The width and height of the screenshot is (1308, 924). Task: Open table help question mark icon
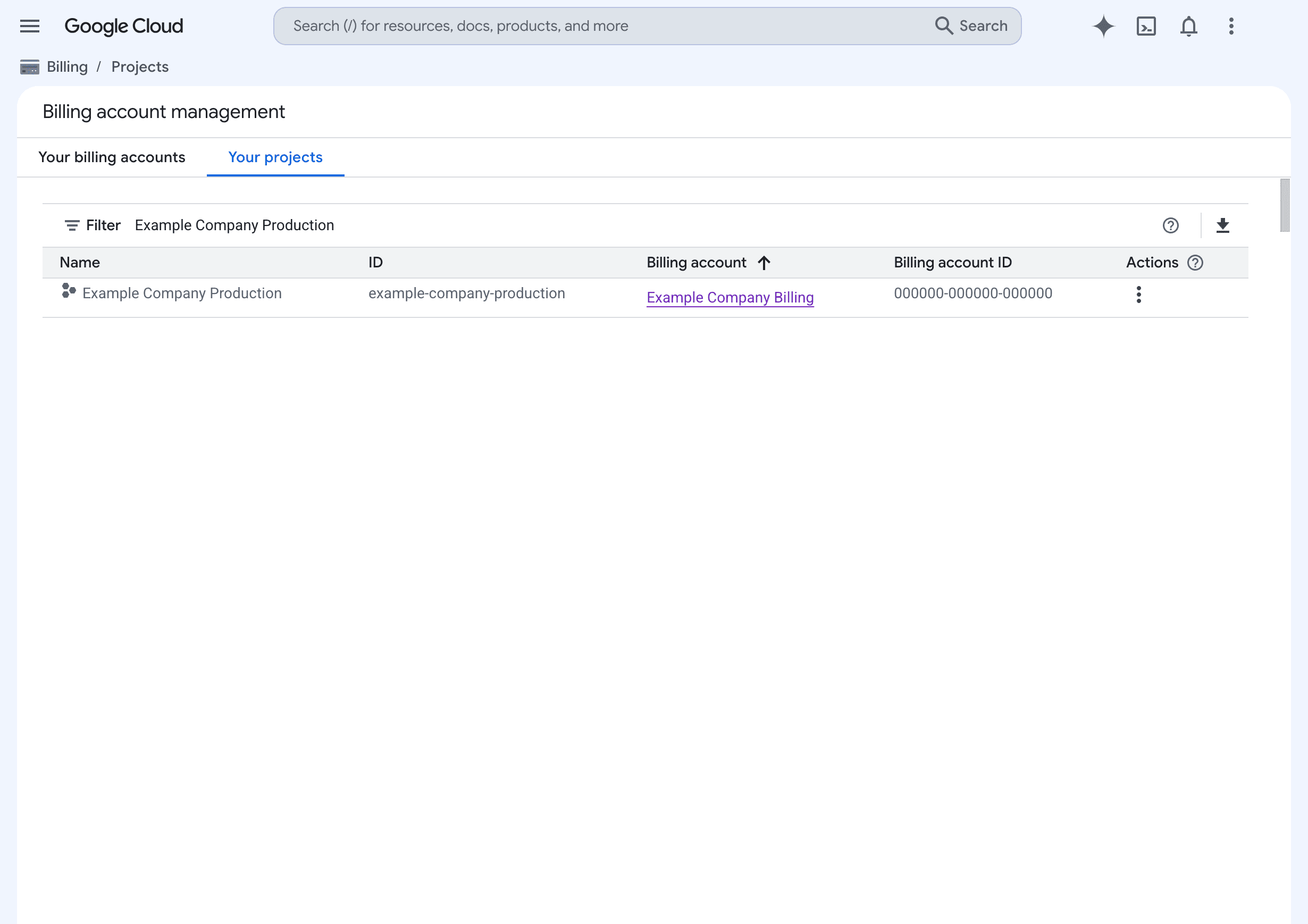[1171, 225]
